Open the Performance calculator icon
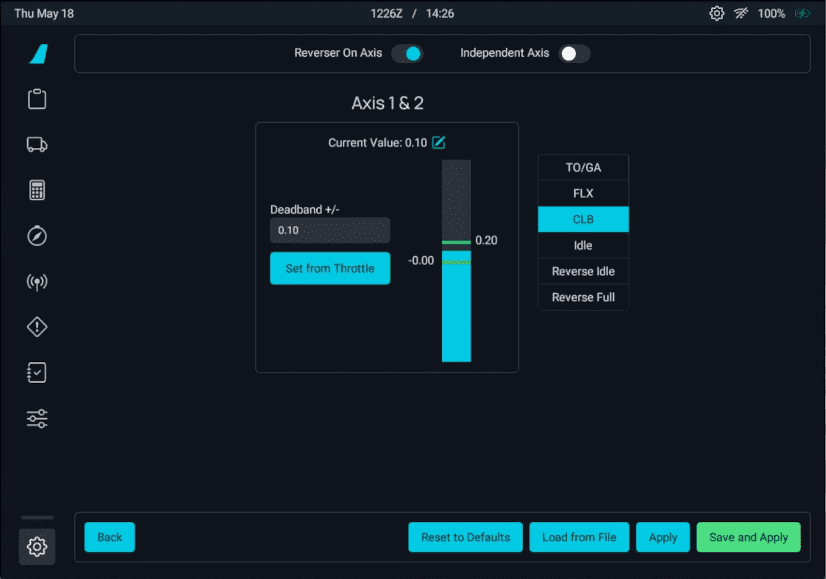Image resolution: width=826 pixels, height=579 pixels. pos(37,191)
